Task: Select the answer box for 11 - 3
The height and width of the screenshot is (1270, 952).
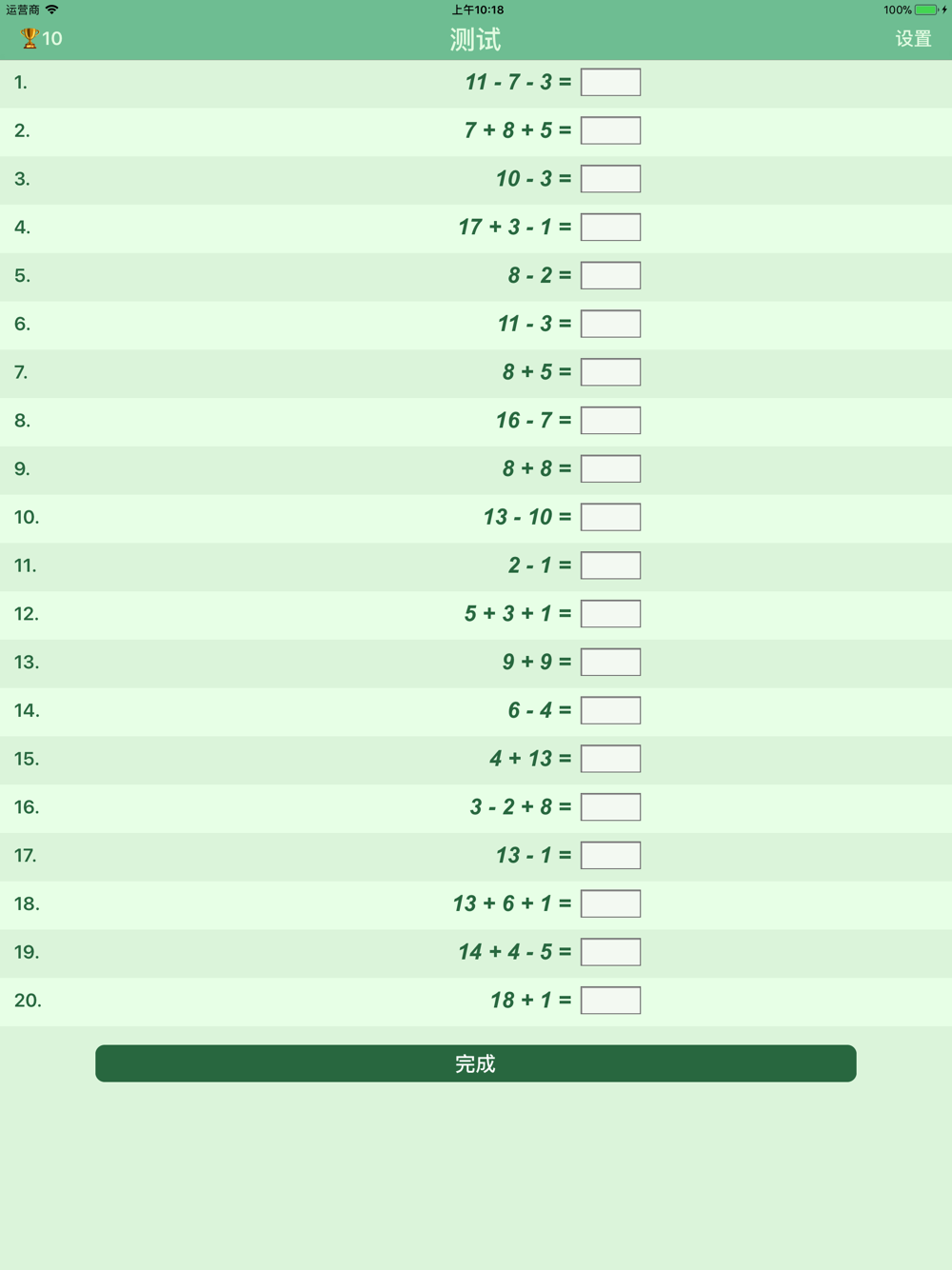Action: click(610, 324)
